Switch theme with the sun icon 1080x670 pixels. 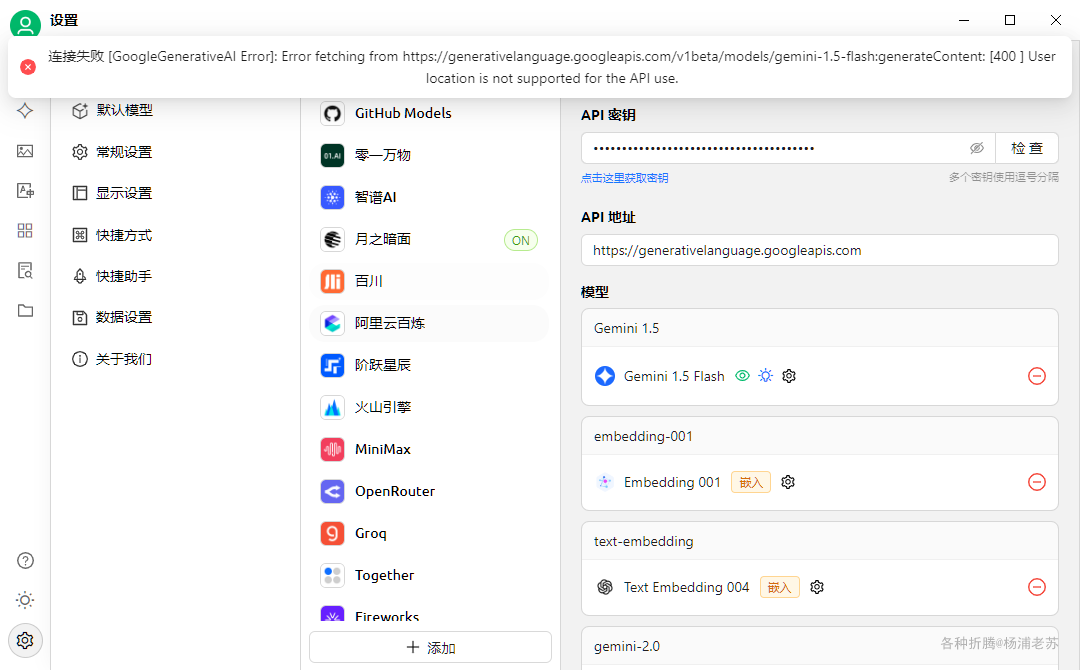click(25, 600)
